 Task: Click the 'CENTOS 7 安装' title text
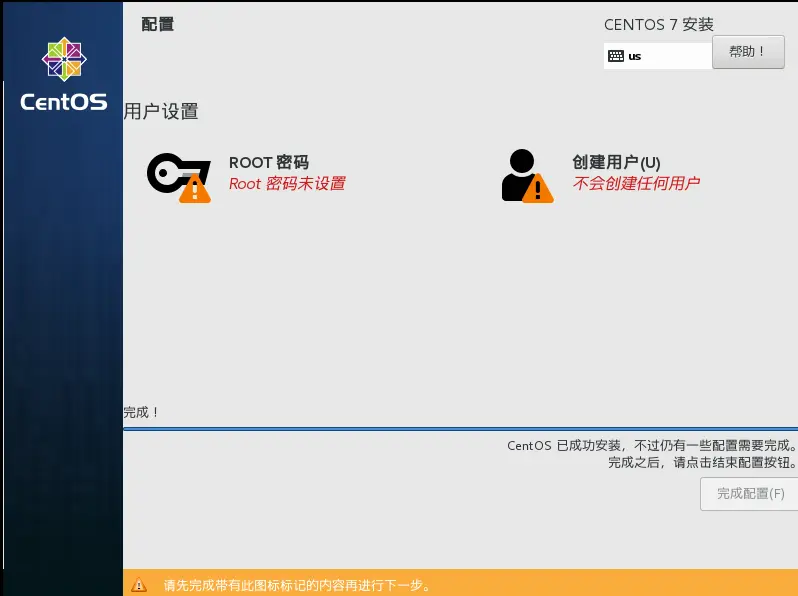click(659, 24)
